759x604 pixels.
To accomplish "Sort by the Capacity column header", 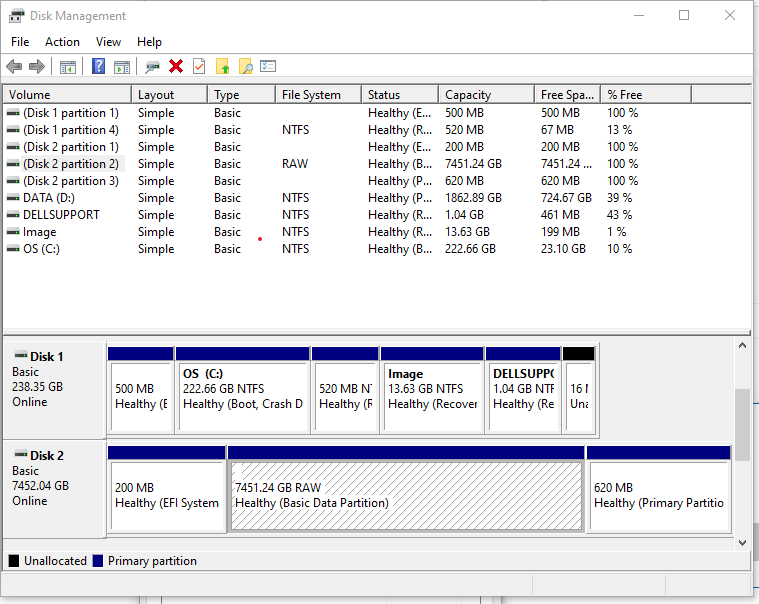I will [486, 95].
